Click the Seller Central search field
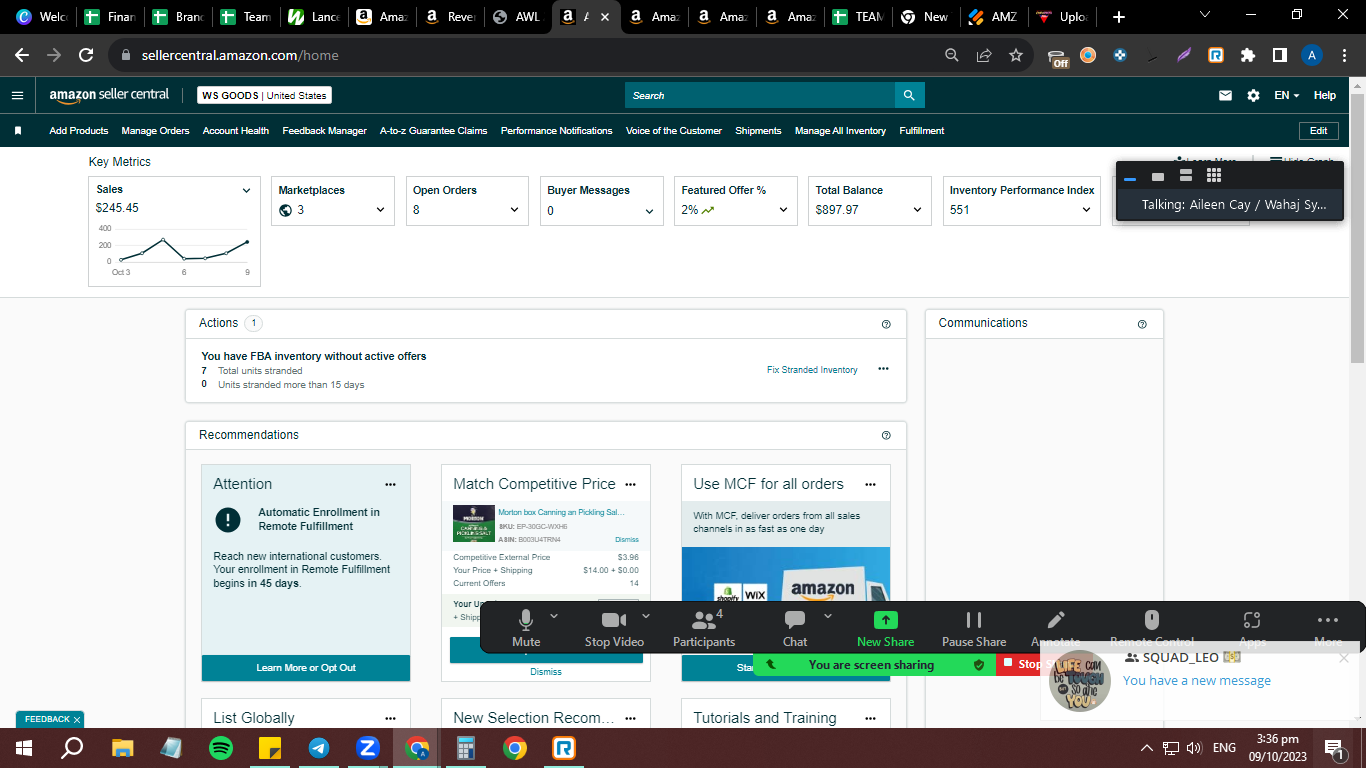Screen dimensions: 1366x768 coord(760,95)
